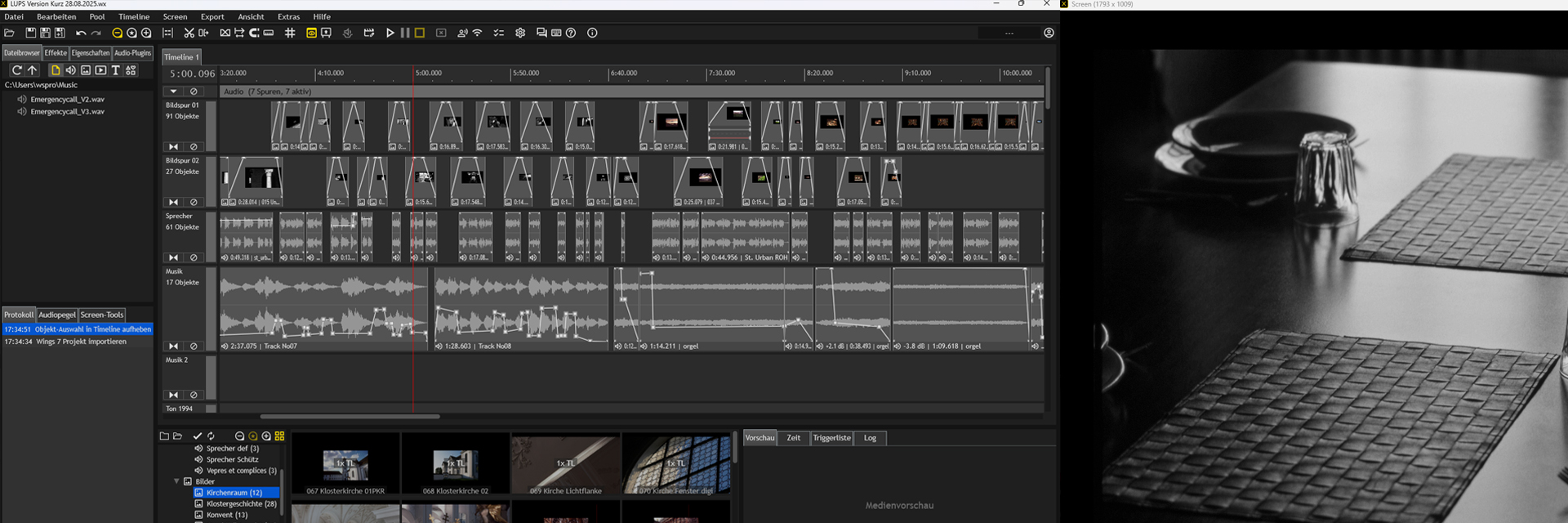The width and height of the screenshot is (1568, 523).
Task: Stop playback with the yellow square button
Action: tap(420, 33)
